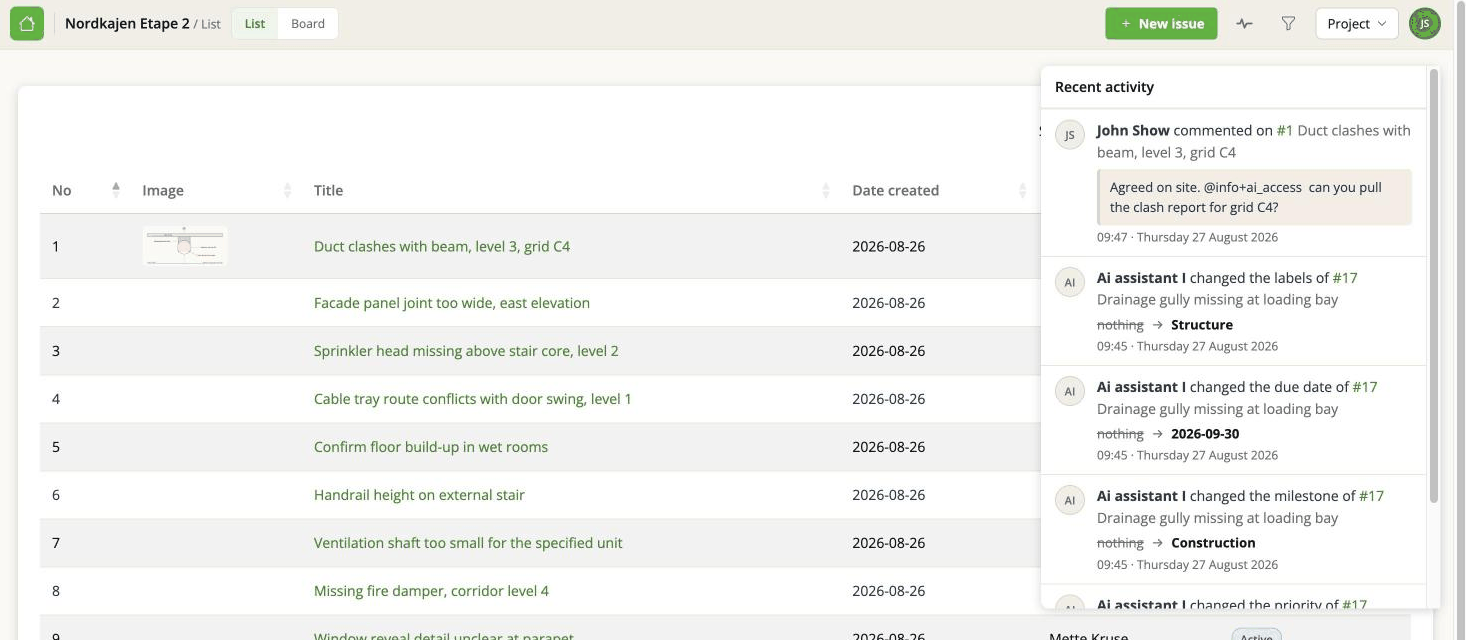Click John Show's JS avatar in activity

coord(1070,135)
